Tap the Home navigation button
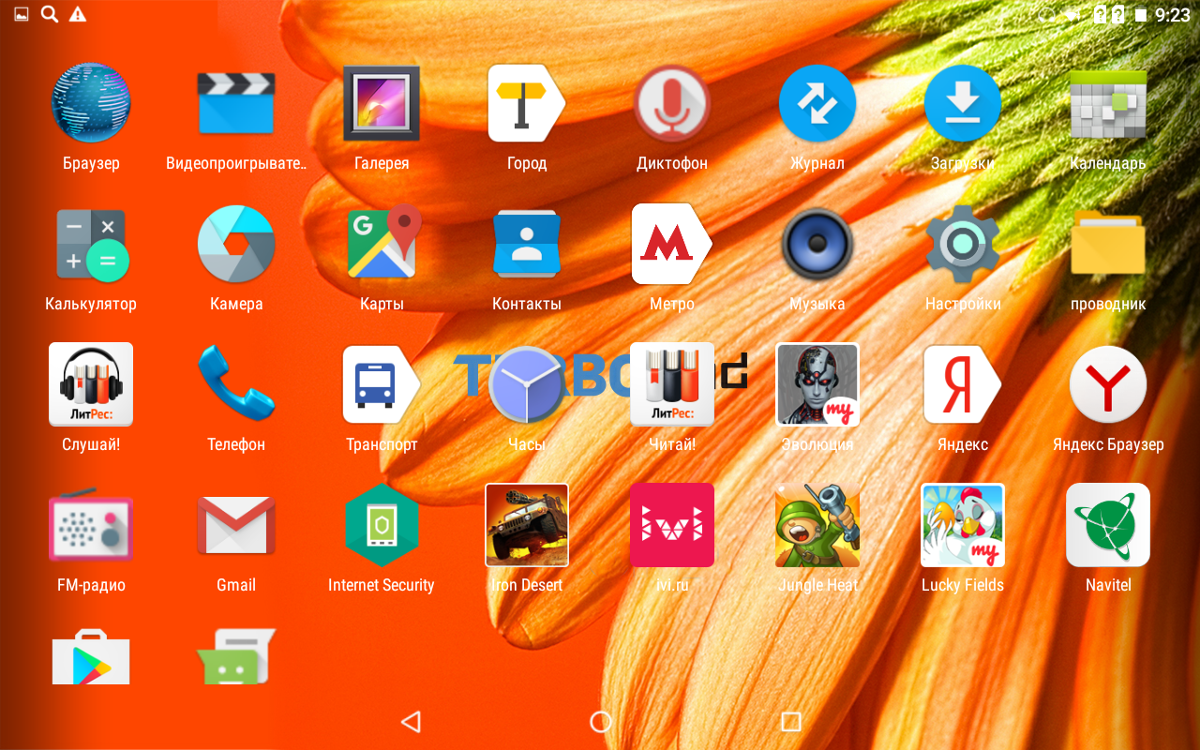The image size is (1200, 750). coord(600,721)
